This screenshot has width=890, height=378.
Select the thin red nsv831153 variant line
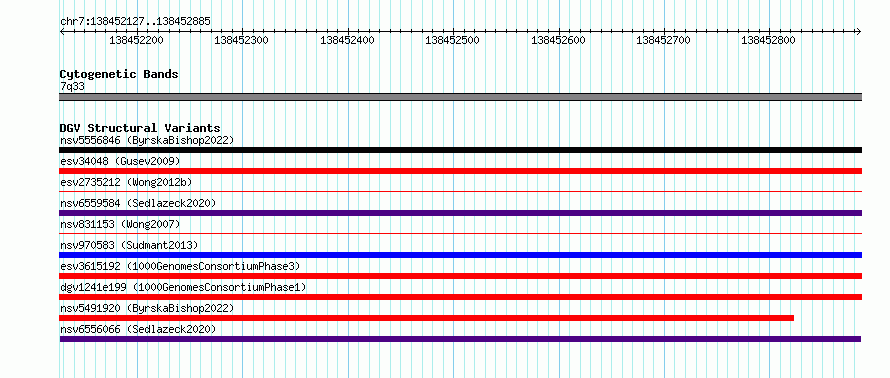[x=460, y=234]
